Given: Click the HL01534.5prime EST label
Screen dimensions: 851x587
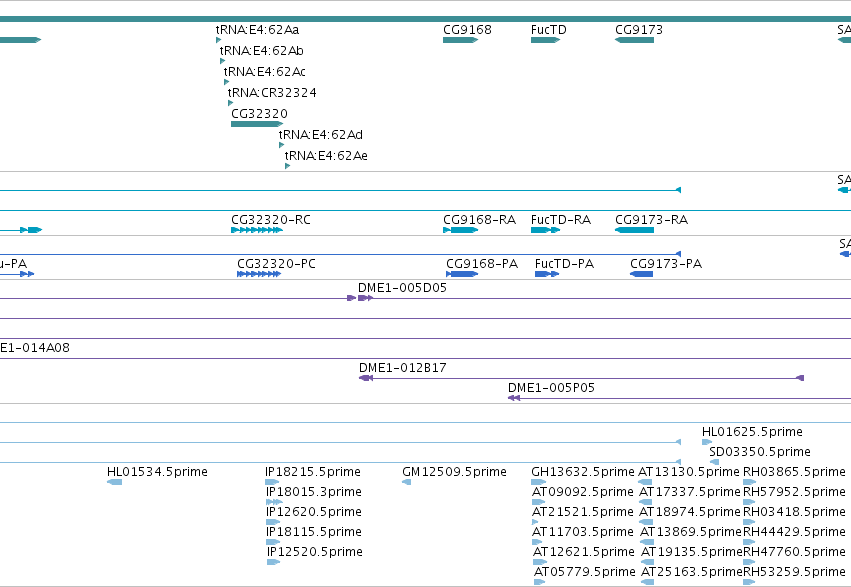Looking at the screenshot, I should coord(157,472).
